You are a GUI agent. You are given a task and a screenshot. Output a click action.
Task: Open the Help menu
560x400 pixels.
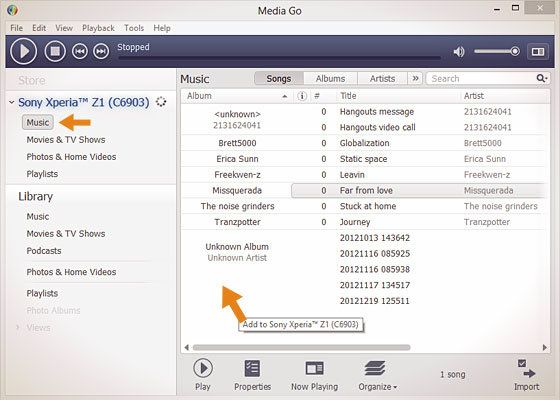(x=162, y=28)
